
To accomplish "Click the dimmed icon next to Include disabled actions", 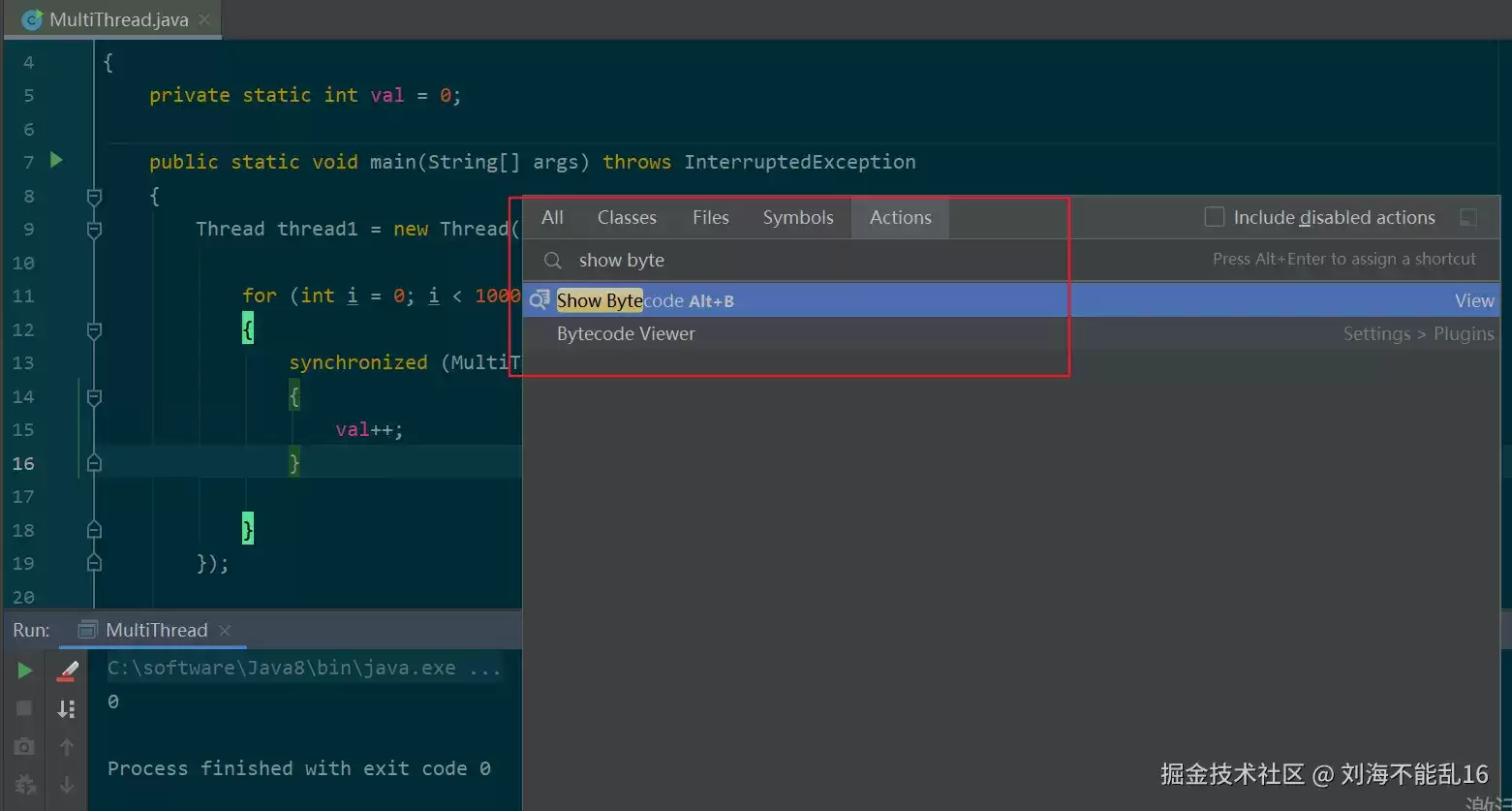I will pos(1468,218).
